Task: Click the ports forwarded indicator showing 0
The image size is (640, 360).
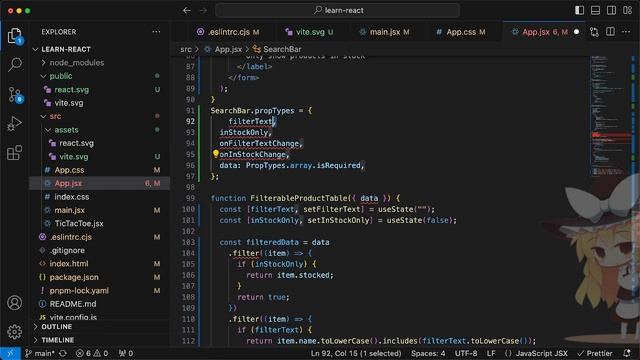Action: [126, 353]
